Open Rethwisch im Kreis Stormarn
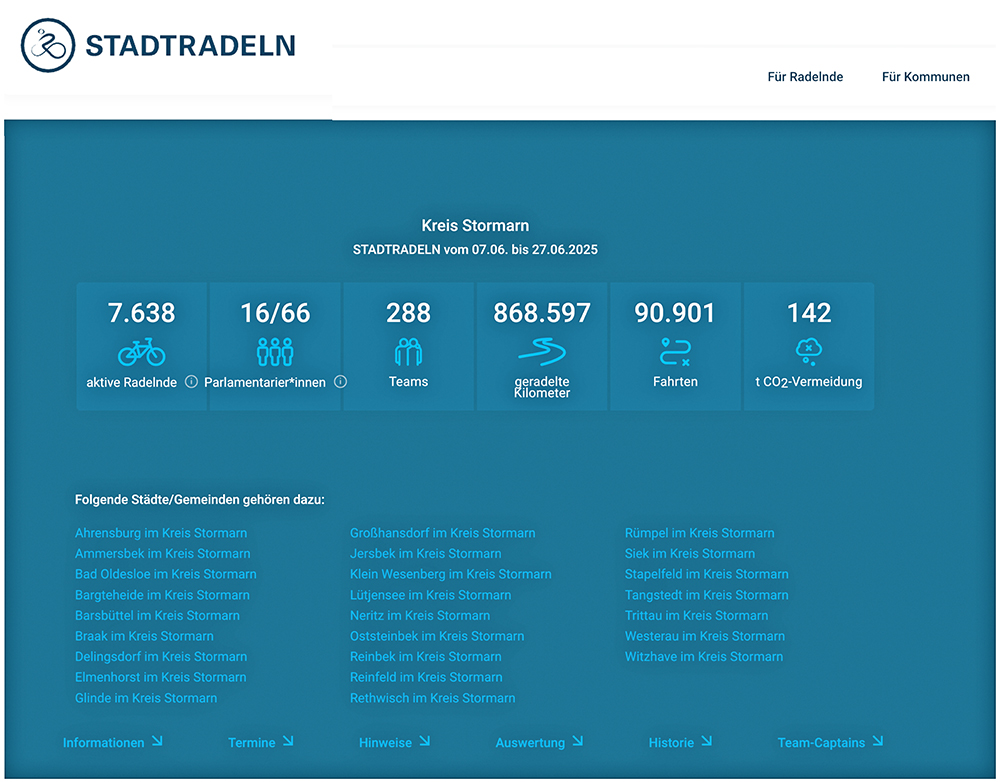 point(432,698)
